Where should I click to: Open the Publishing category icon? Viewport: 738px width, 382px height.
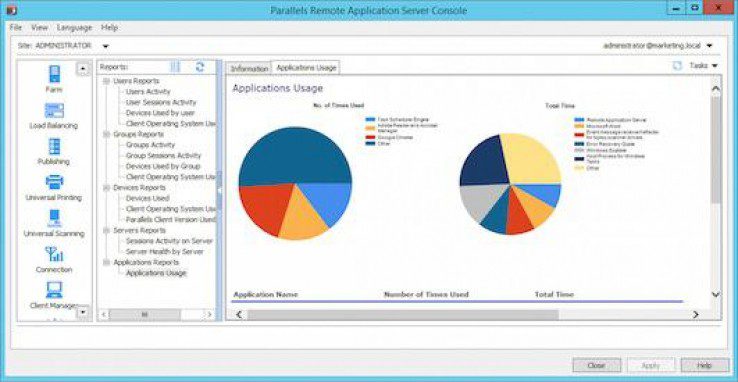[x=54, y=146]
